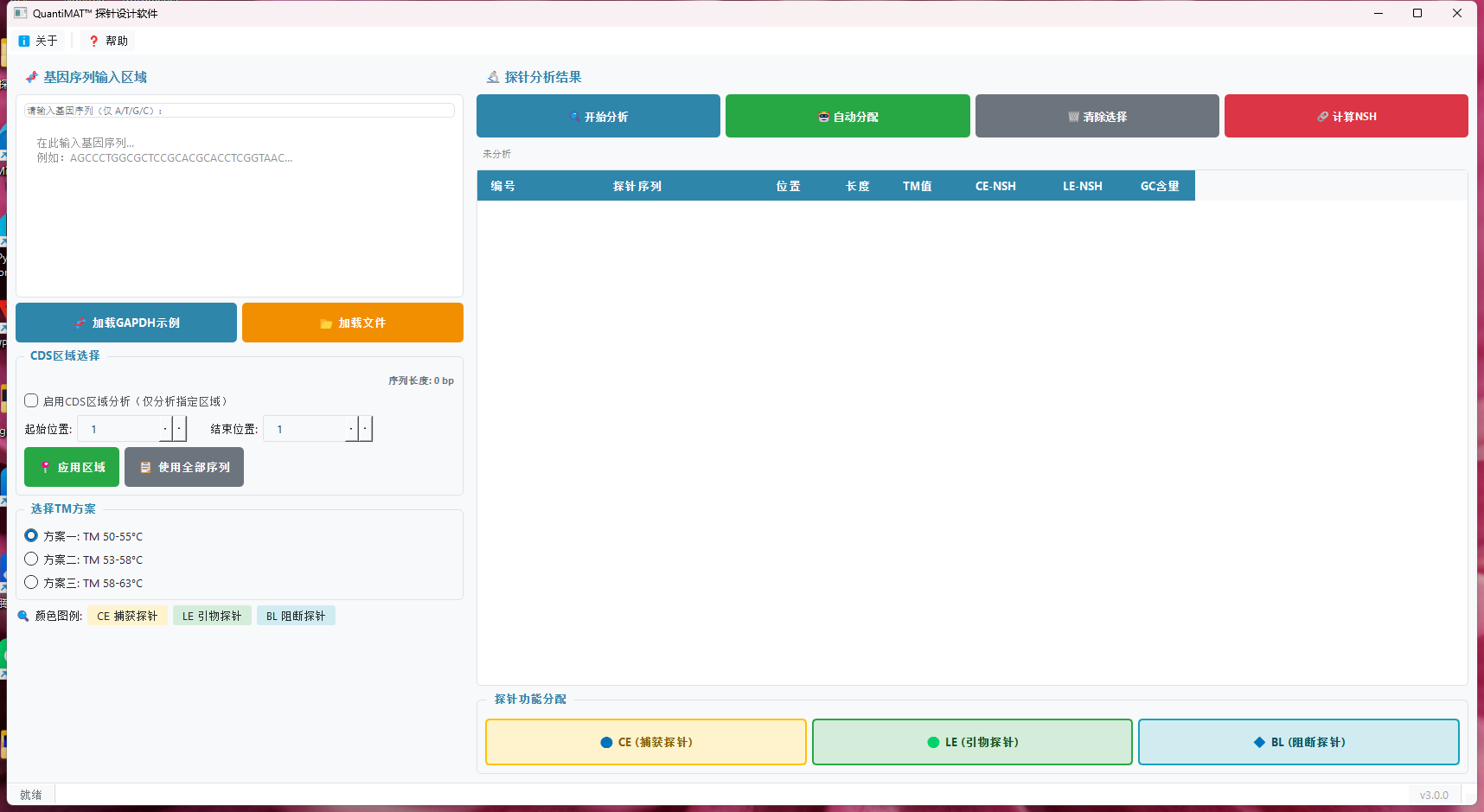Select 方案二: TM 53-58°C option

coord(32,559)
